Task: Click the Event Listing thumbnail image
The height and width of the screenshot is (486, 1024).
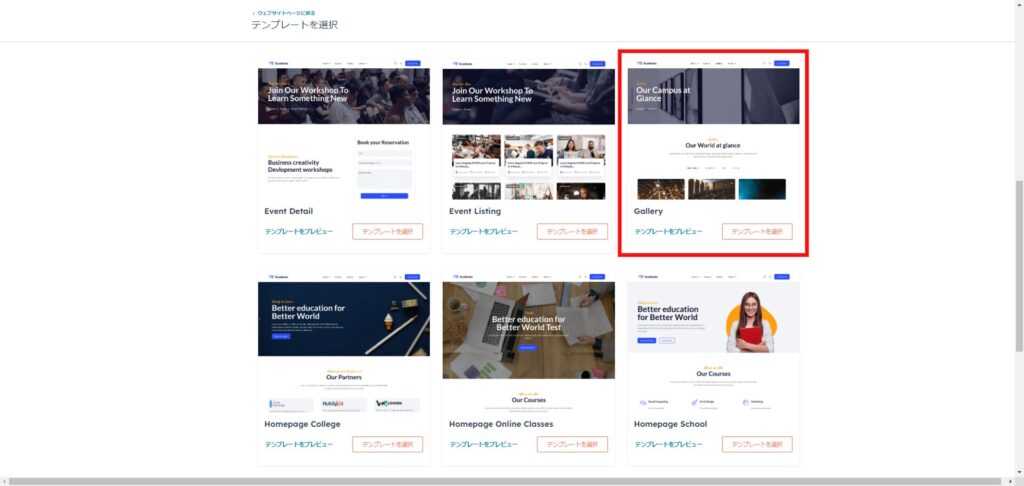Action: click(x=528, y=128)
